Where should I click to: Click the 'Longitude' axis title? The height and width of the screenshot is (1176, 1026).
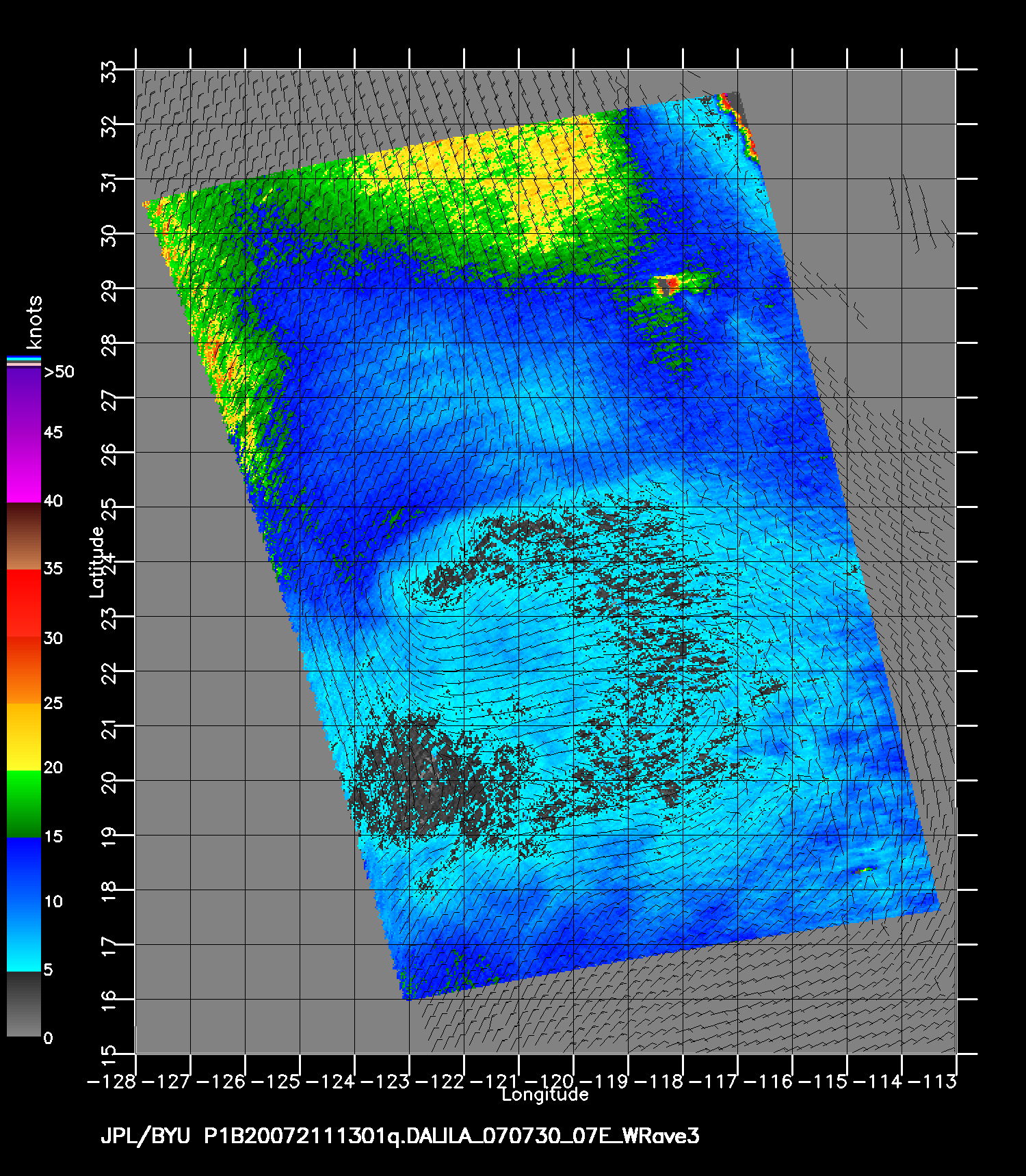tap(545, 1095)
